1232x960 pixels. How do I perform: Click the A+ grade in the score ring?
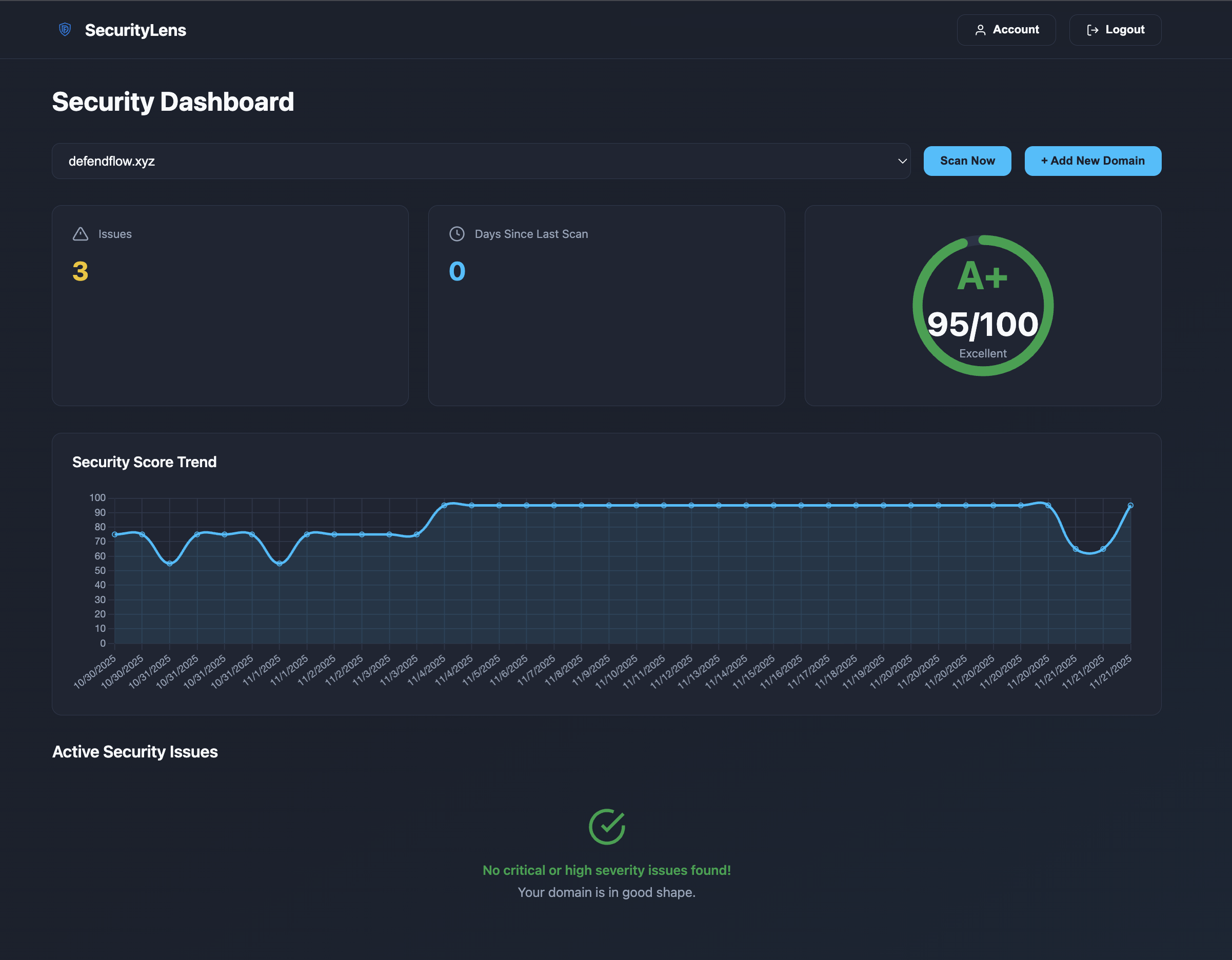click(982, 276)
